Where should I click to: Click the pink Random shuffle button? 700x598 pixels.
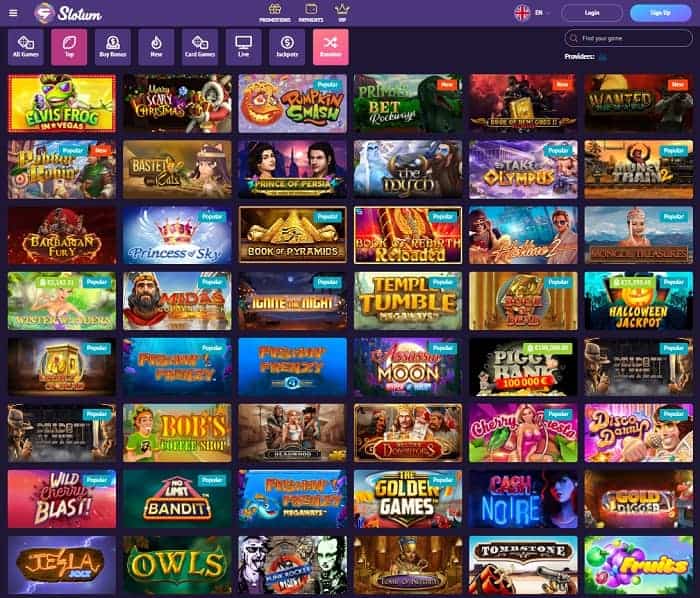(331, 47)
